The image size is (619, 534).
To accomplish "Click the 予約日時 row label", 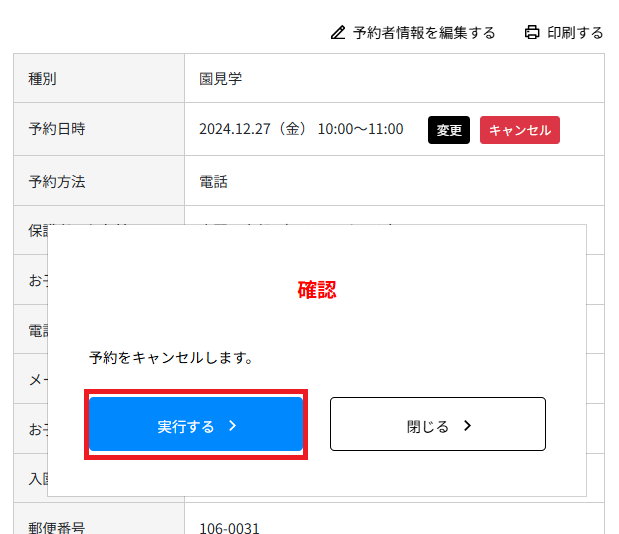I will point(57,129).
